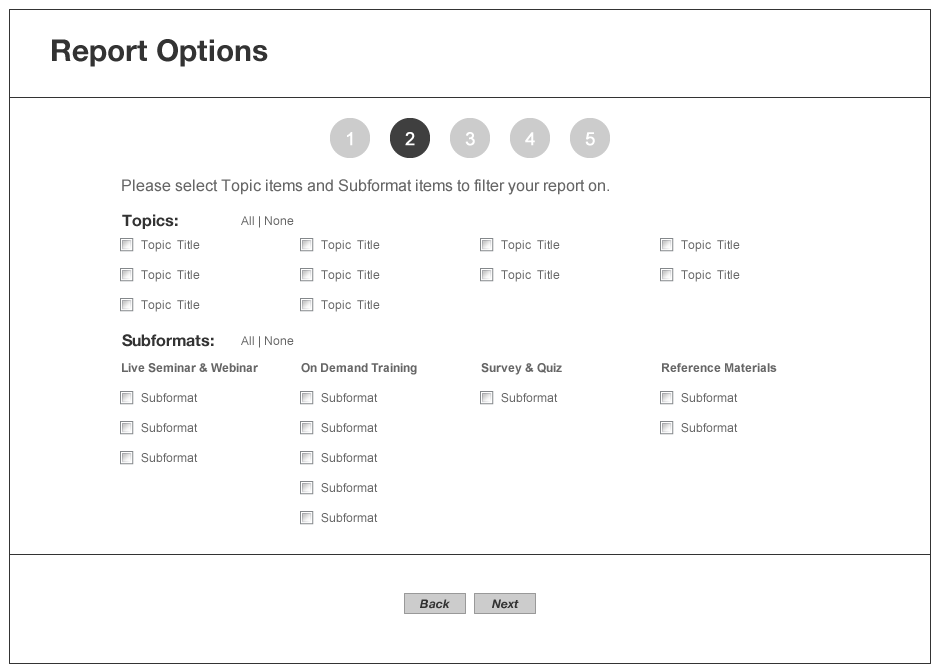Select fourth Subformat under On Demand Training
This screenshot has height=672, width=940.
pyautogui.click(x=306, y=488)
